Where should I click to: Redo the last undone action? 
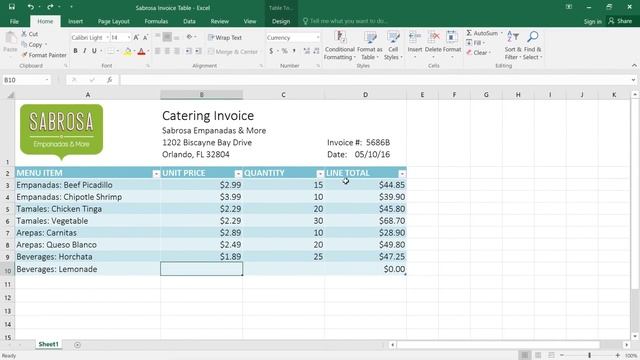pyautogui.click(x=50, y=7)
